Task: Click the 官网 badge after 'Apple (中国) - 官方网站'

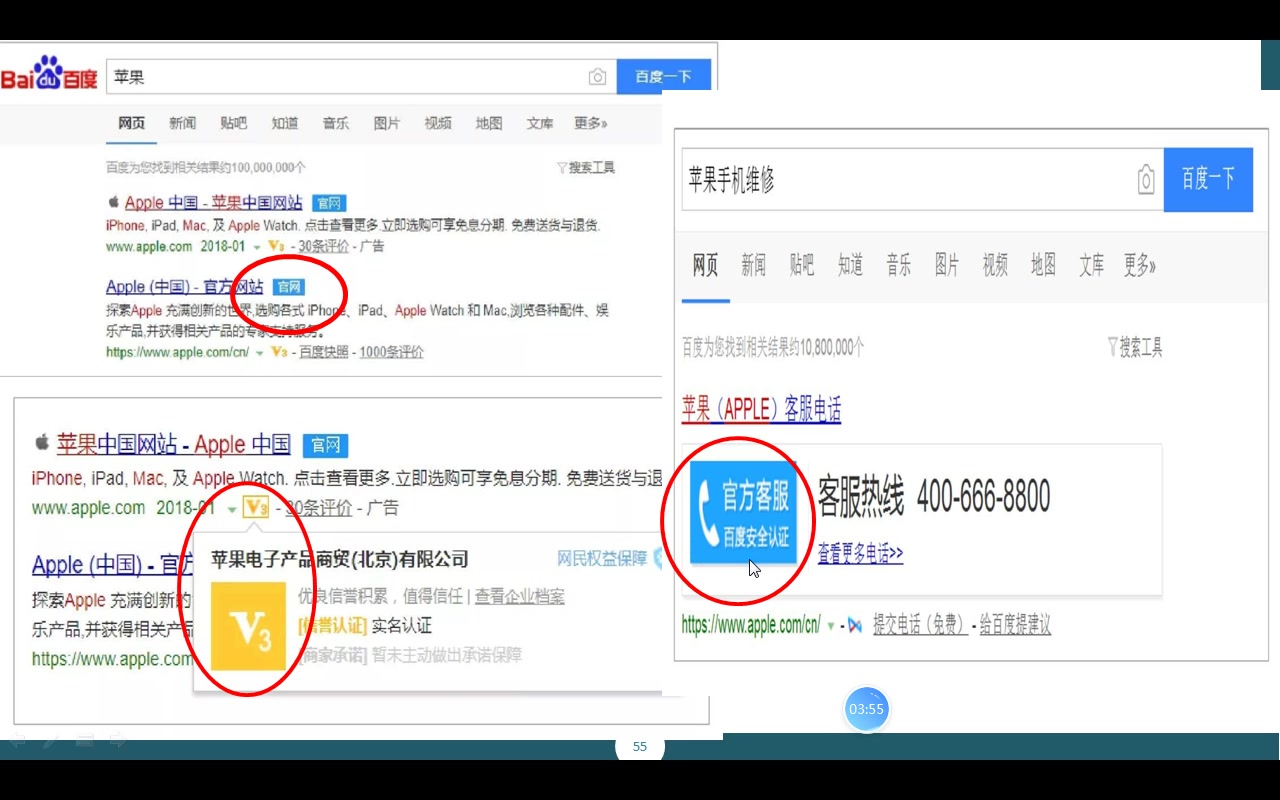Action: pyautogui.click(x=288, y=287)
